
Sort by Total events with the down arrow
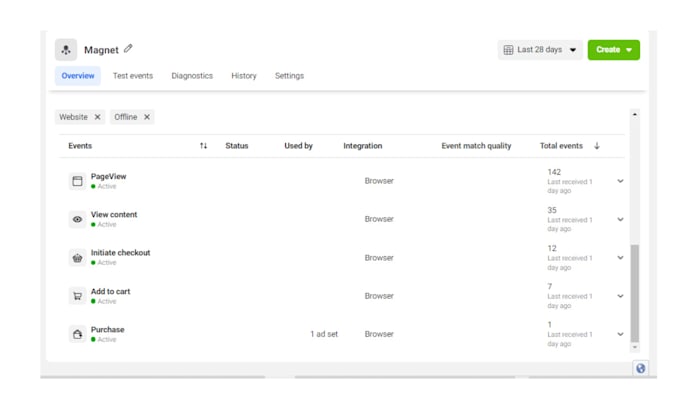point(597,146)
